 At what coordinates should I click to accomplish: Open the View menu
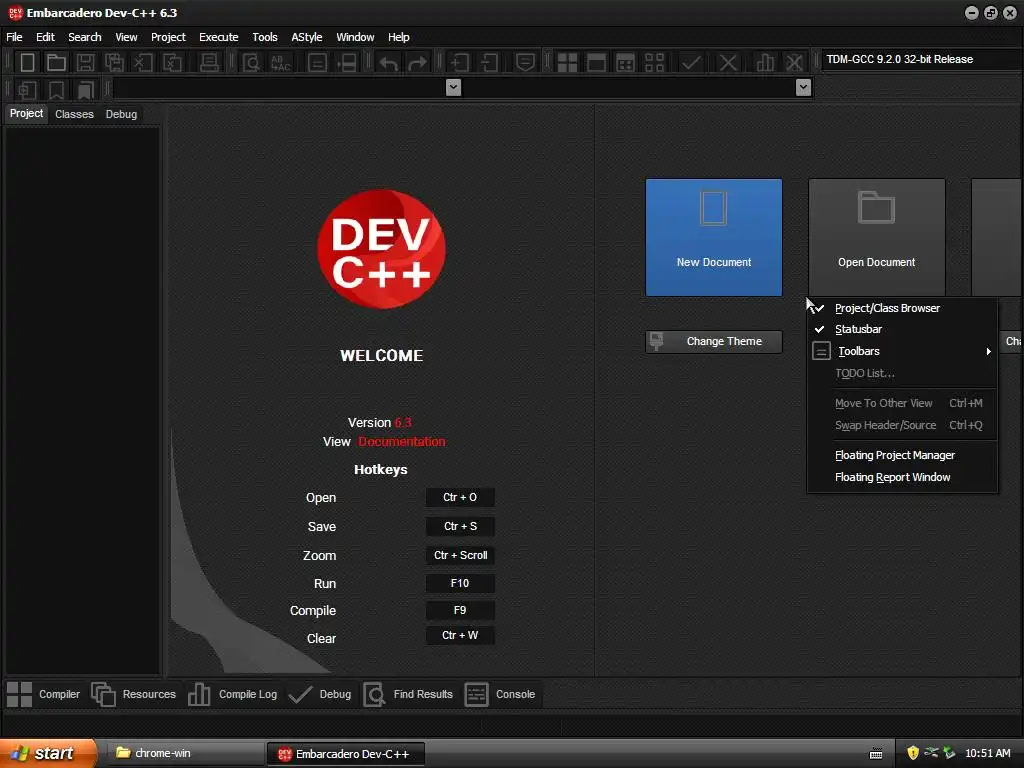coord(126,37)
